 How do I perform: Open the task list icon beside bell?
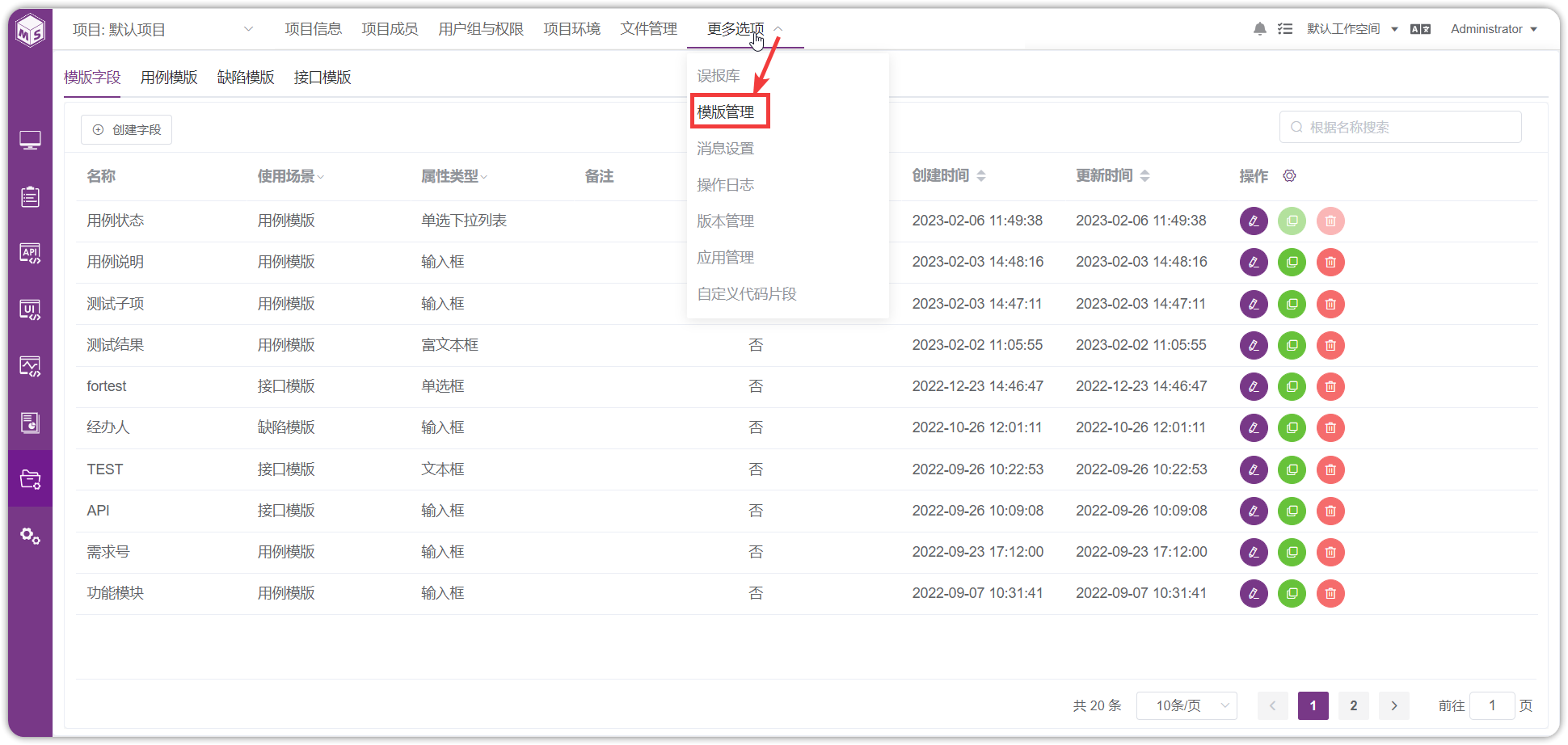coord(1285,29)
